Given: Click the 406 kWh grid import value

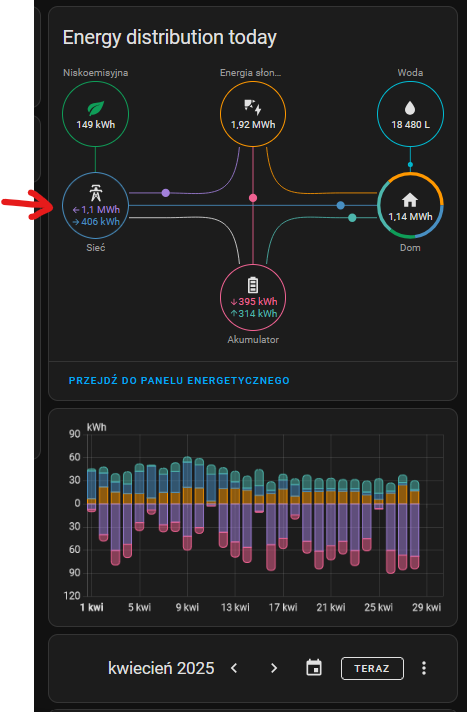Looking at the screenshot, I should tap(96, 222).
